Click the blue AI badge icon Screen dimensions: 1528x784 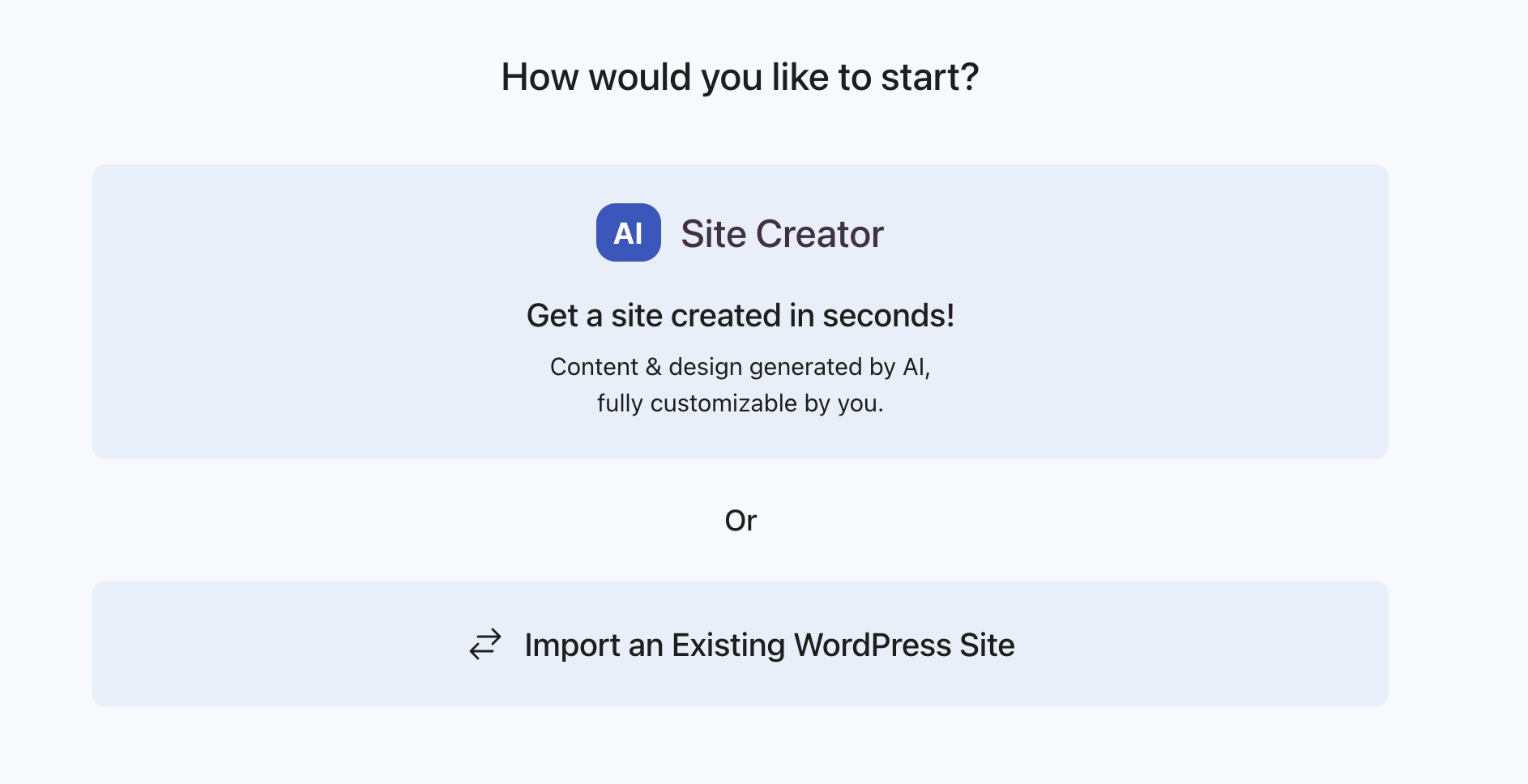(628, 232)
